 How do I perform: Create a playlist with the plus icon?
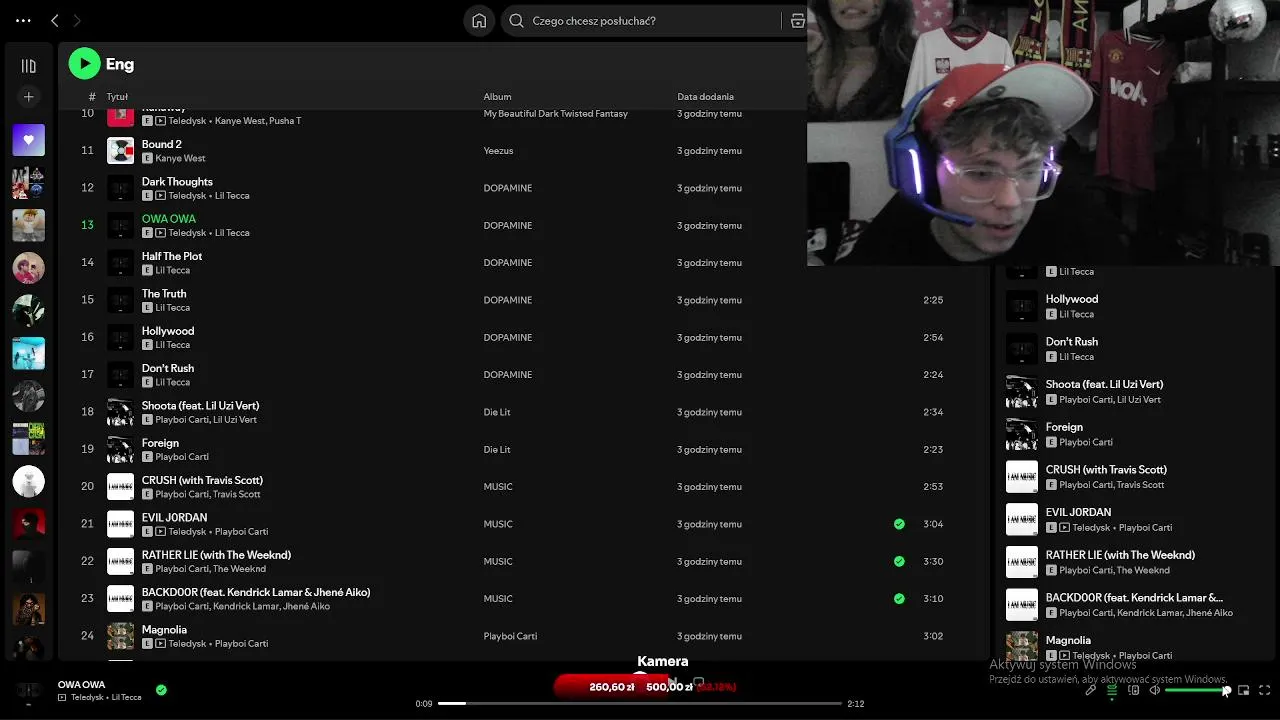click(x=28, y=97)
